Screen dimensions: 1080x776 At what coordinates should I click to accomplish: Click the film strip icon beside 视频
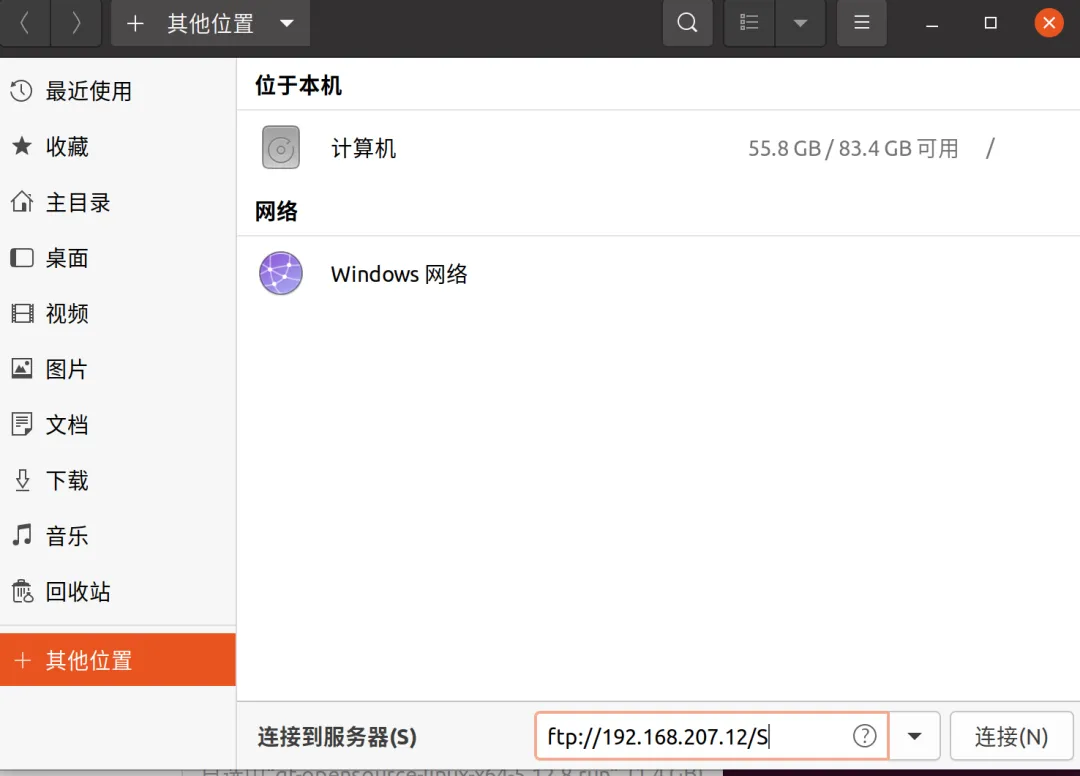click(22, 314)
